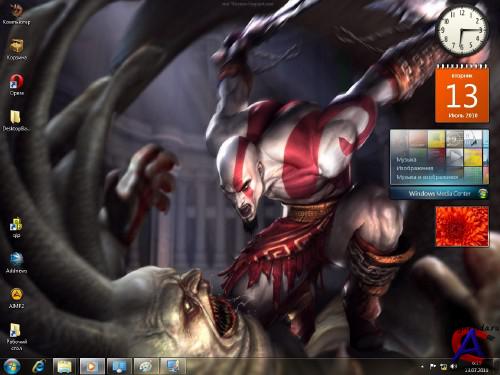Select Музыка in Media Center gadget
The width and height of the screenshot is (500, 375).
pyautogui.click(x=406, y=160)
